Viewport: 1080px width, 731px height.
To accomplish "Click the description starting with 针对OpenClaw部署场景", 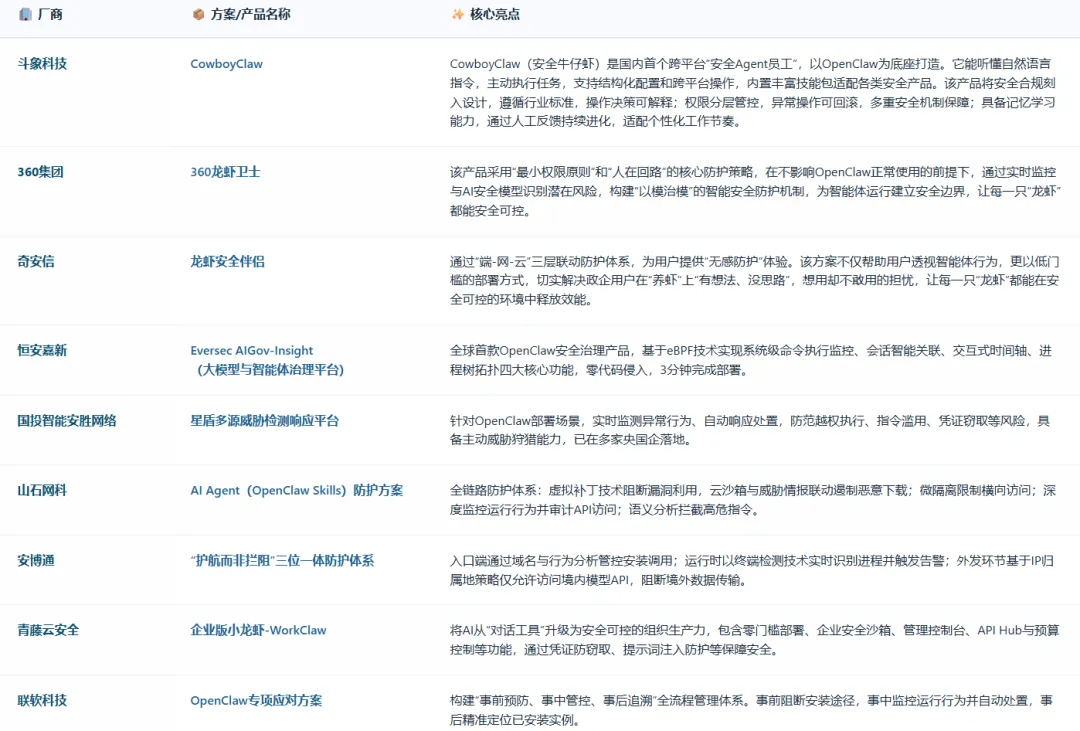I will point(749,430).
